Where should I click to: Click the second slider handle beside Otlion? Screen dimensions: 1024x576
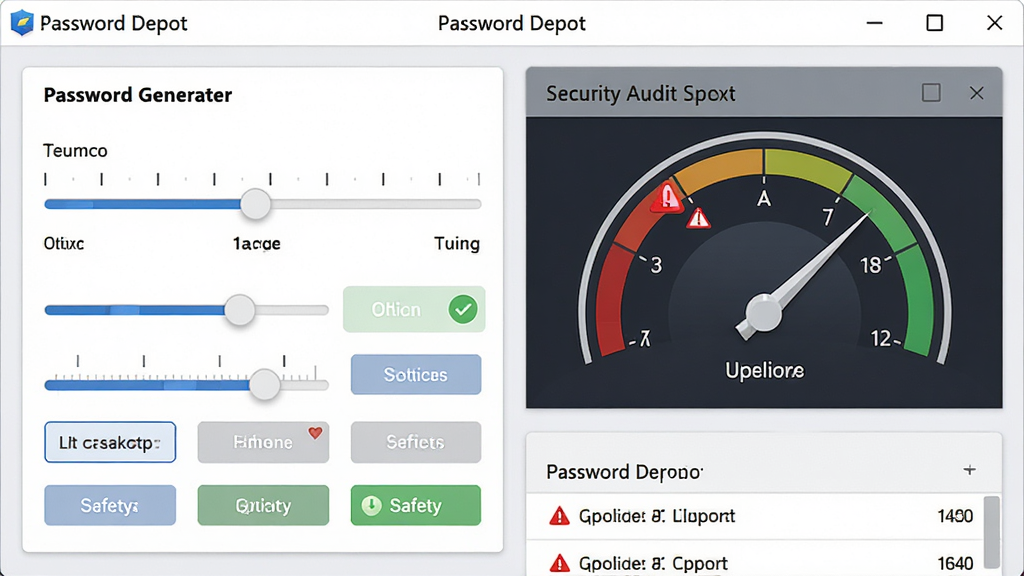(240, 310)
